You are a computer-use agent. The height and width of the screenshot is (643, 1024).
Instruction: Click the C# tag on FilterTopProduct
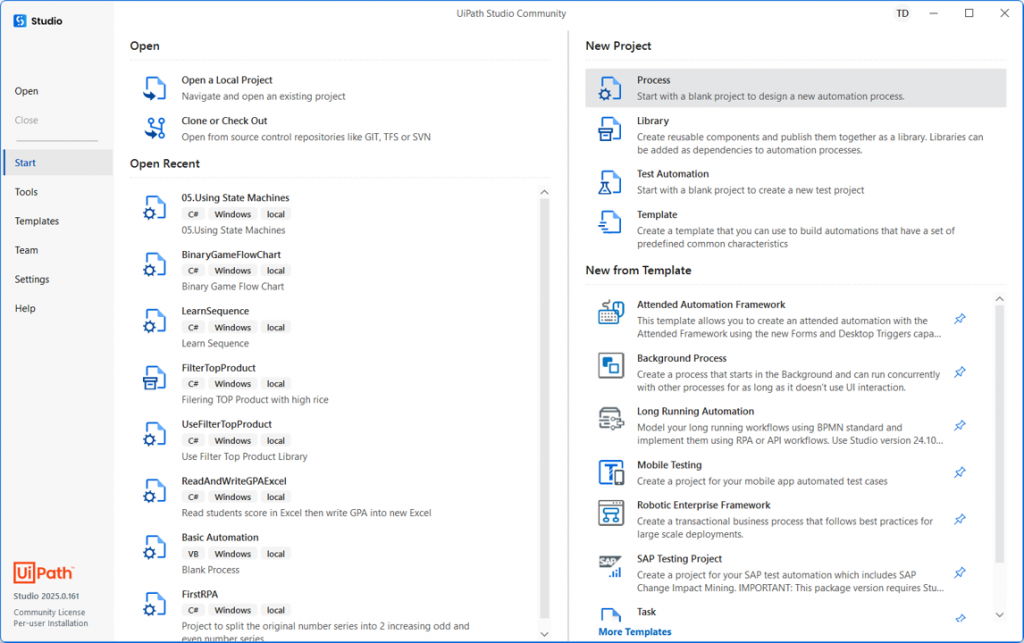click(x=193, y=384)
